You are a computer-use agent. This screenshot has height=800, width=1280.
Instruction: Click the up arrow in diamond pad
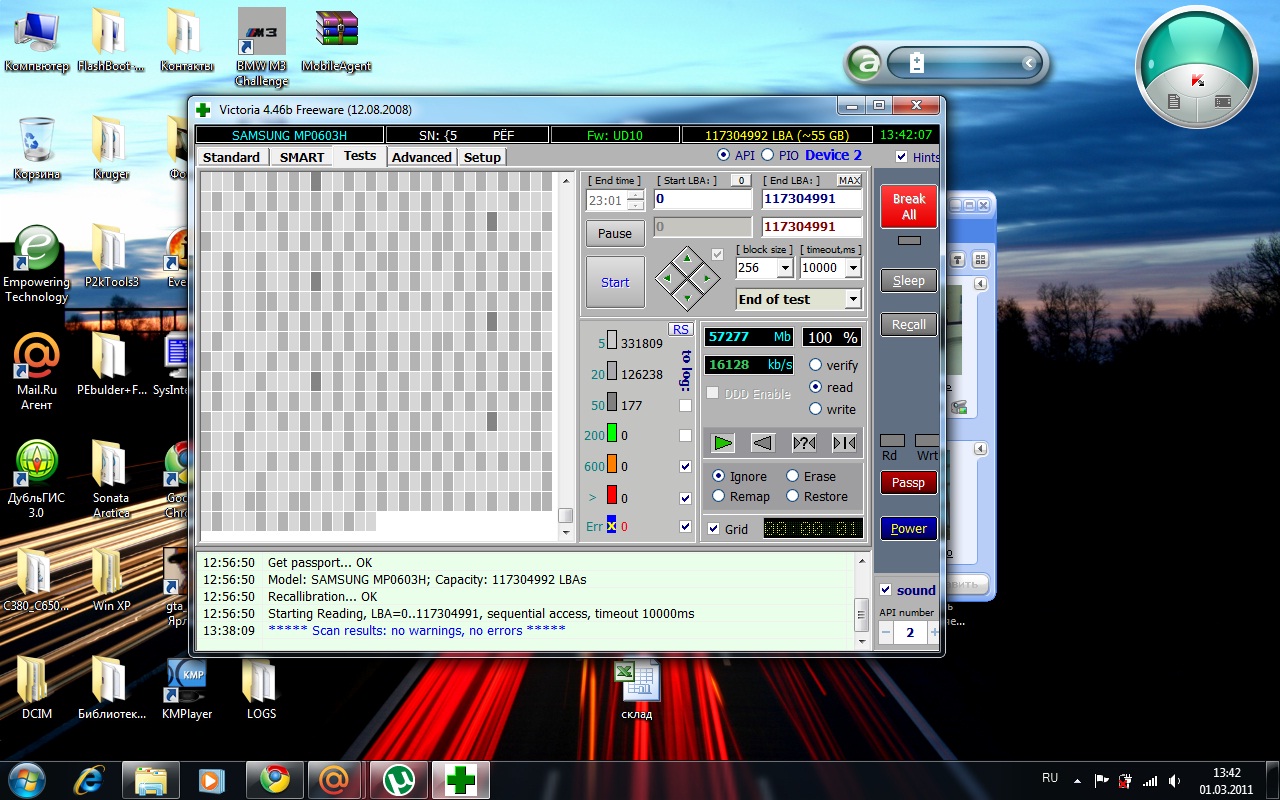click(x=686, y=260)
